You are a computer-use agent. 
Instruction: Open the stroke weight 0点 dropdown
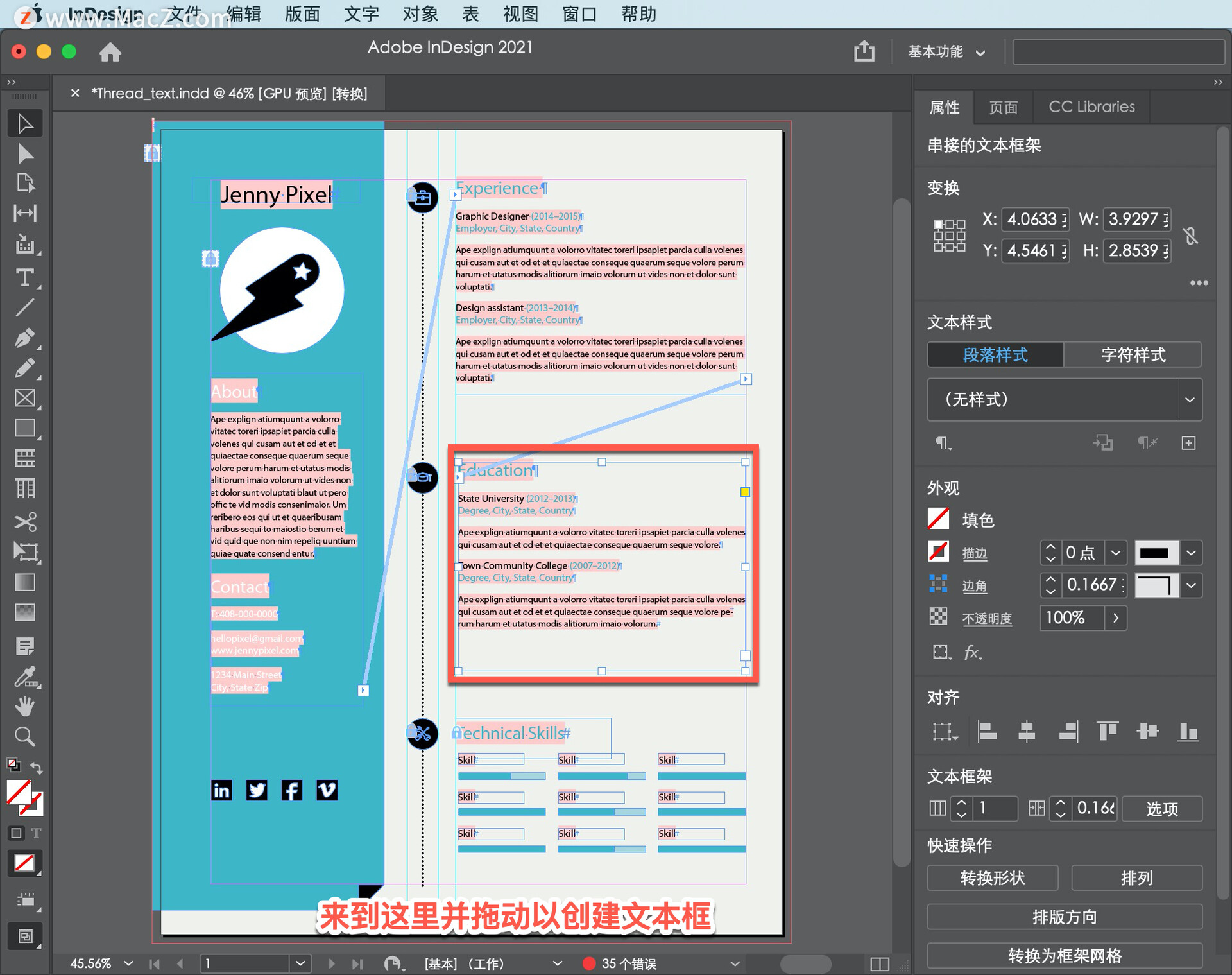(1116, 553)
